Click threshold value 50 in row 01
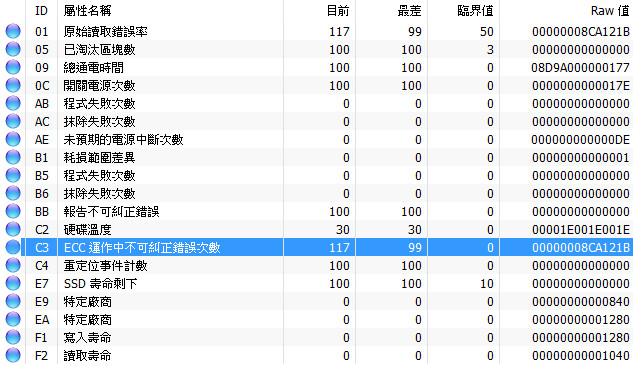Image resolution: width=633 pixels, height=366 pixels. [x=486, y=31]
